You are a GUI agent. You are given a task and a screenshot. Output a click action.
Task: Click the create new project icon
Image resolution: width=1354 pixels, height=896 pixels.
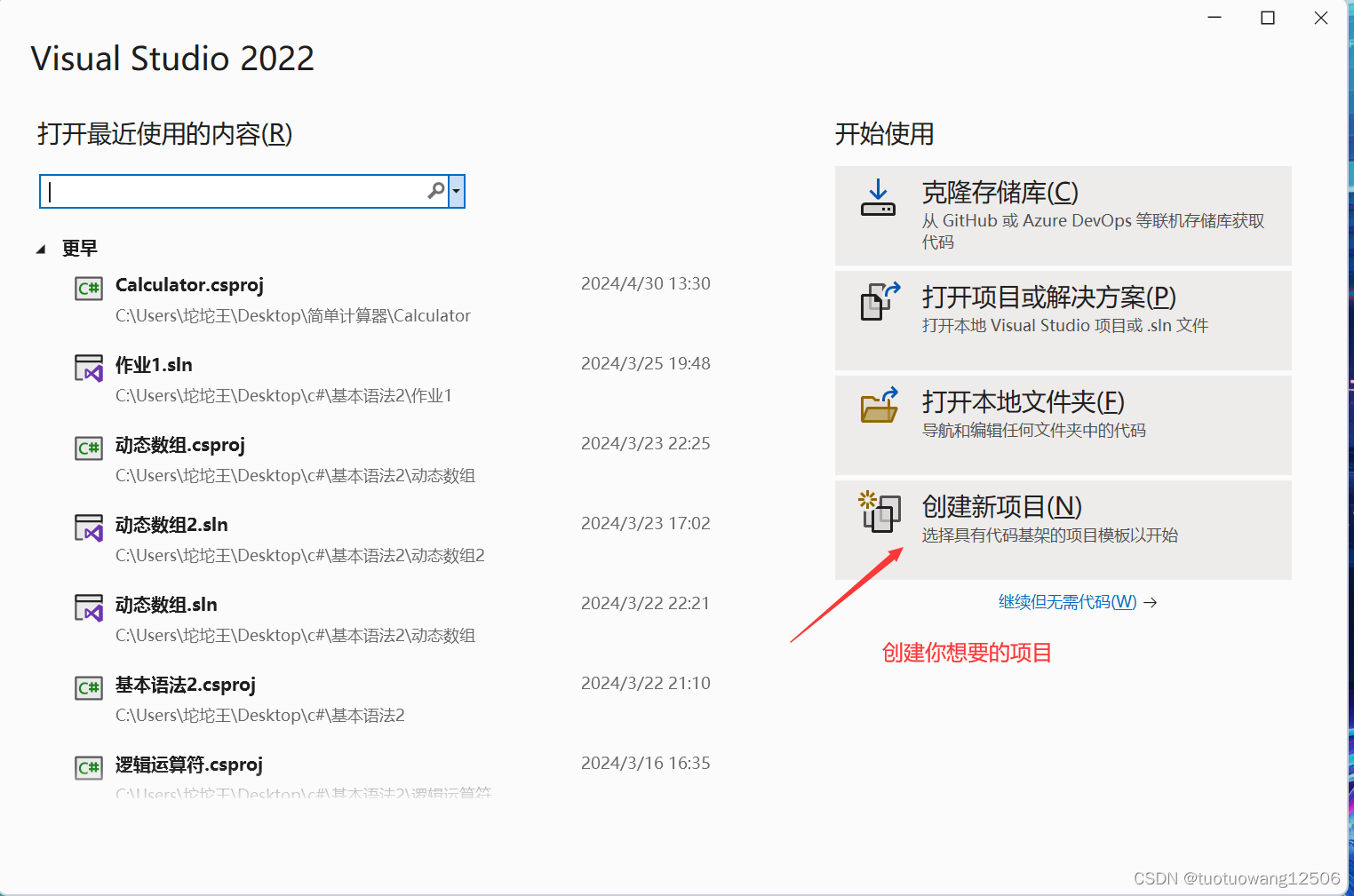point(880,511)
